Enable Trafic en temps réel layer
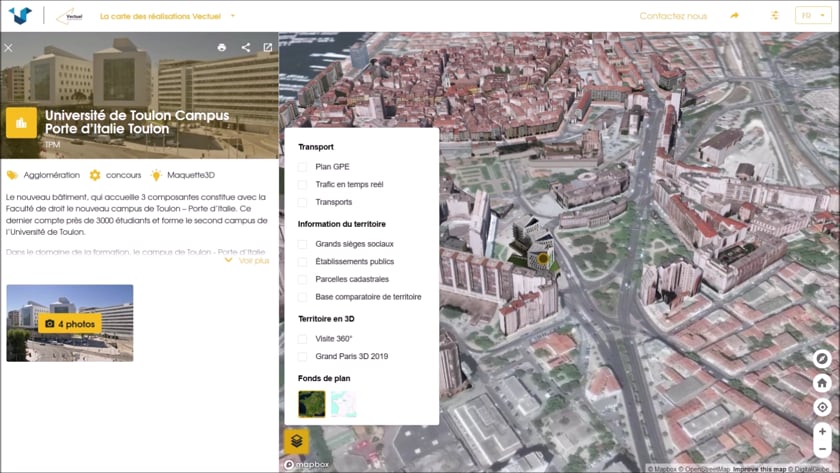Screen dimensions: 840x473 click(x=302, y=184)
